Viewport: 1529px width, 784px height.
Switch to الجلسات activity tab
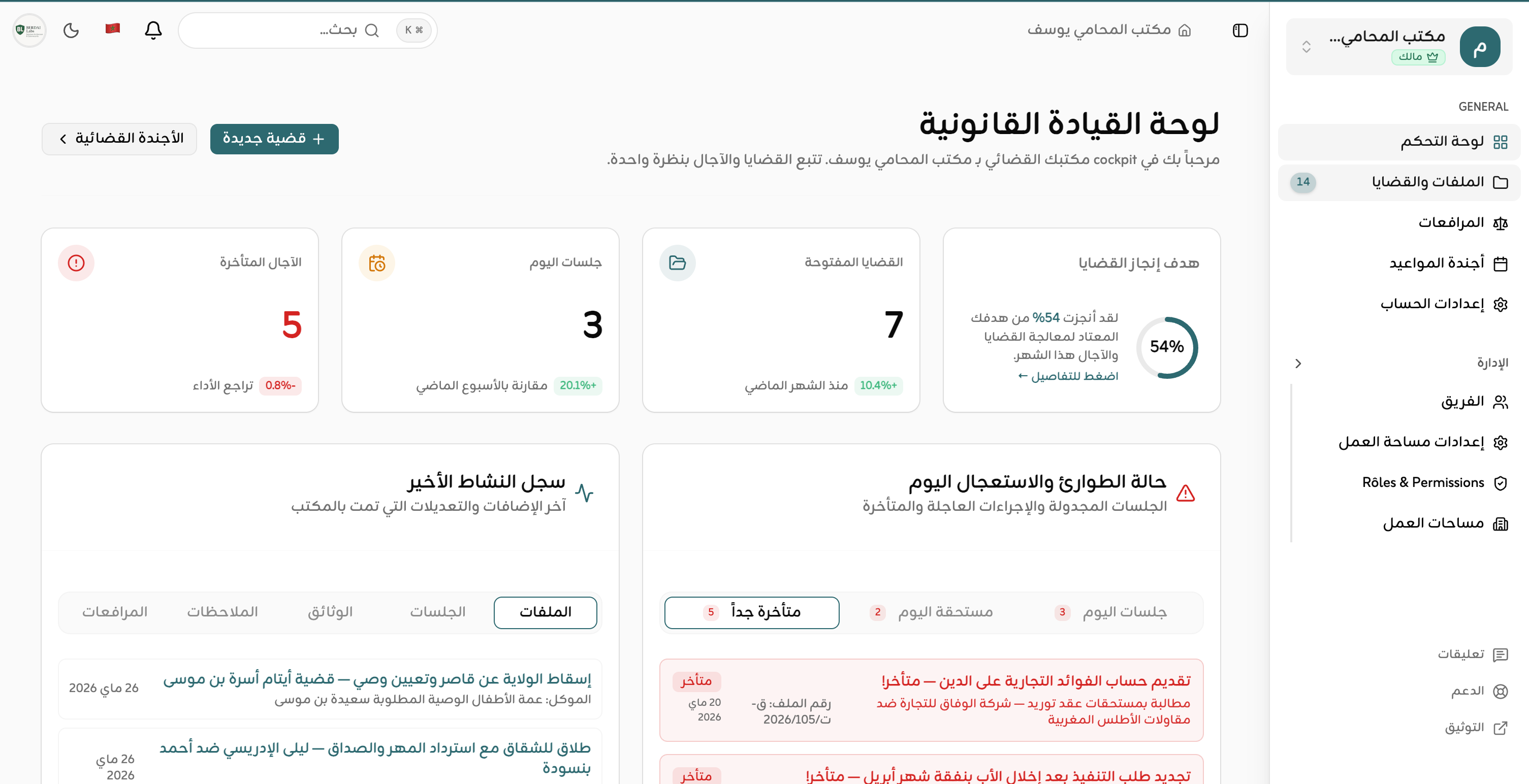[x=437, y=612]
